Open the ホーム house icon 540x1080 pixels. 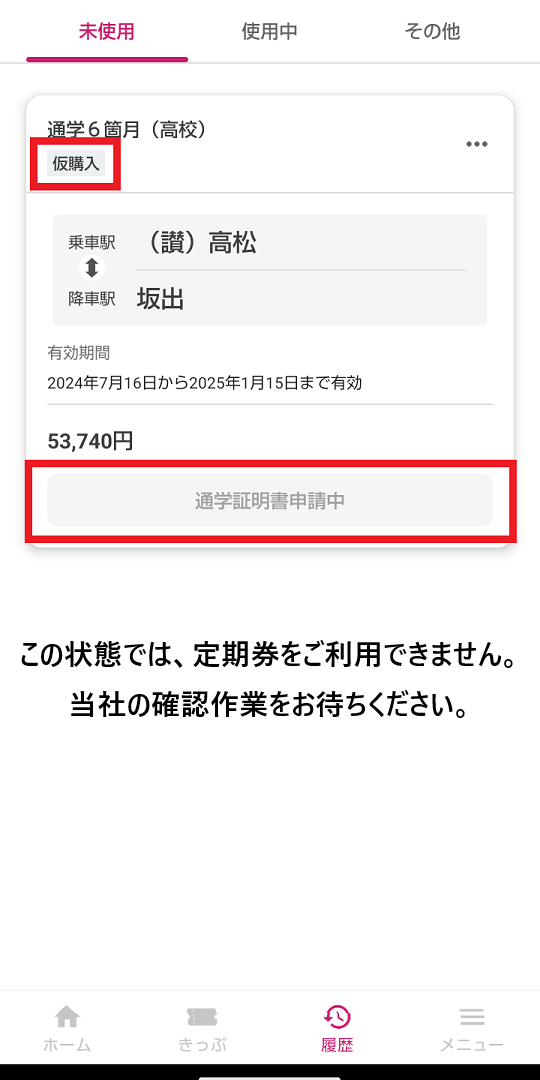click(x=67, y=1016)
